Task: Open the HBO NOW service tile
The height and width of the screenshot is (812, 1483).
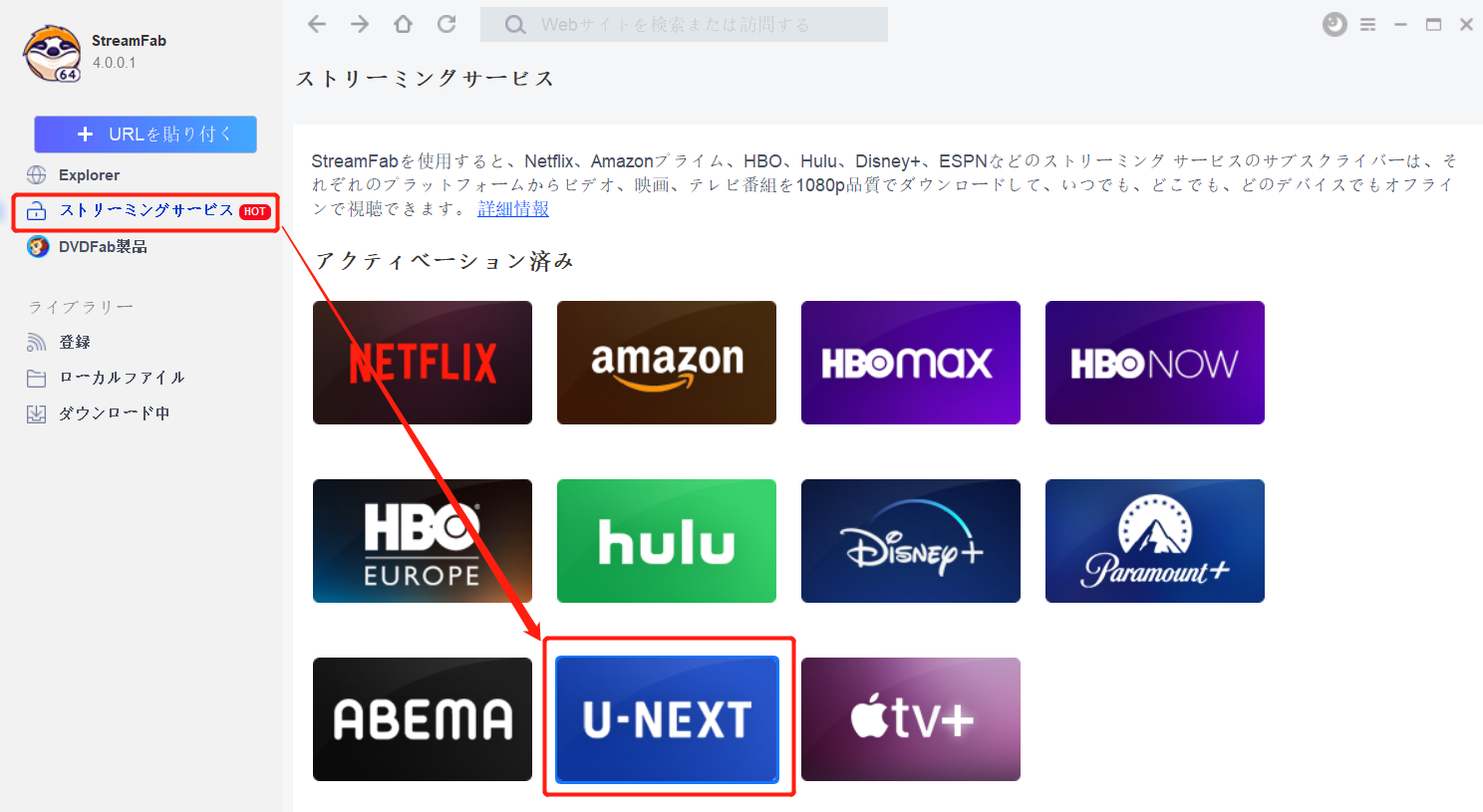Action: 1155,363
